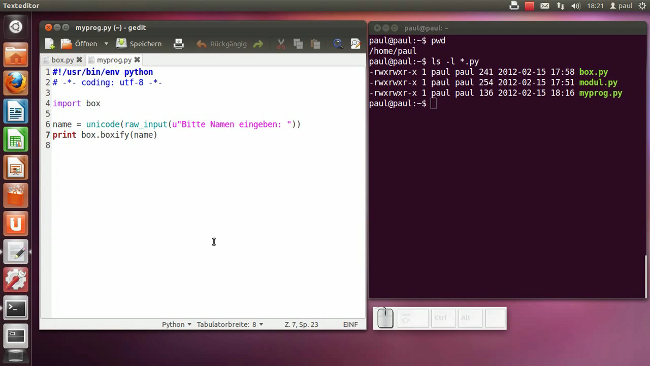The height and width of the screenshot is (366, 650).
Task: Open the workspace switcher in the launcher
Action: tap(16, 336)
